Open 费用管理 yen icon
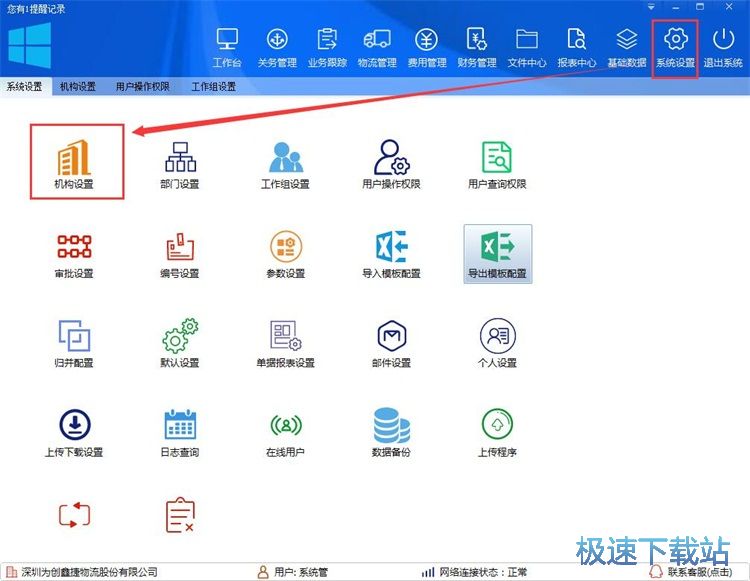The height and width of the screenshot is (581, 750). (427, 48)
